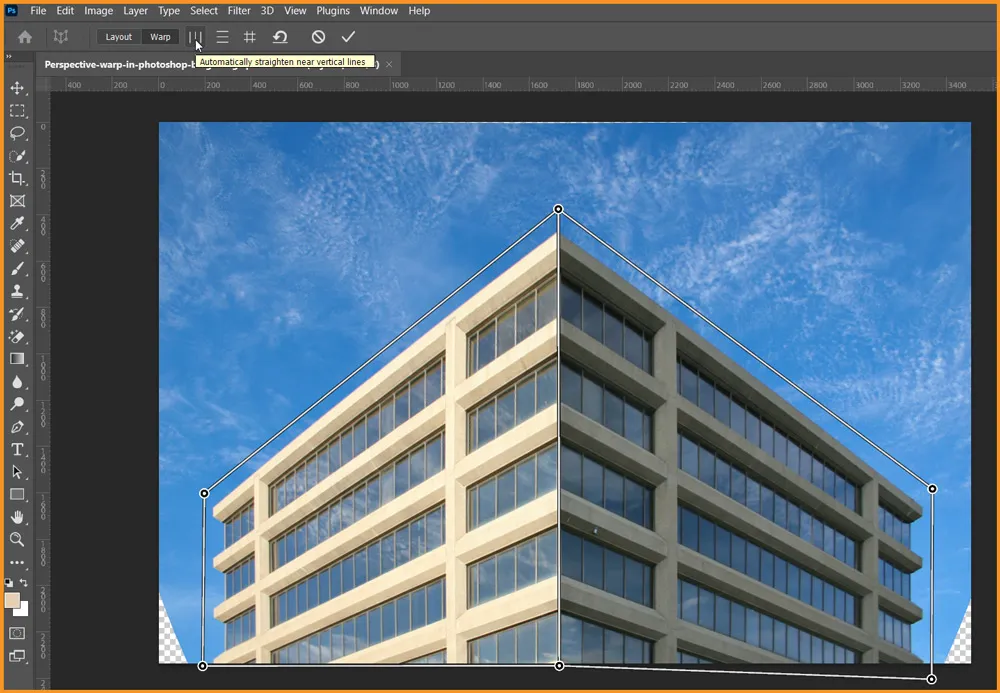Switch to Layout mode
The height and width of the screenshot is (693, 1000).
coord(119,37)
